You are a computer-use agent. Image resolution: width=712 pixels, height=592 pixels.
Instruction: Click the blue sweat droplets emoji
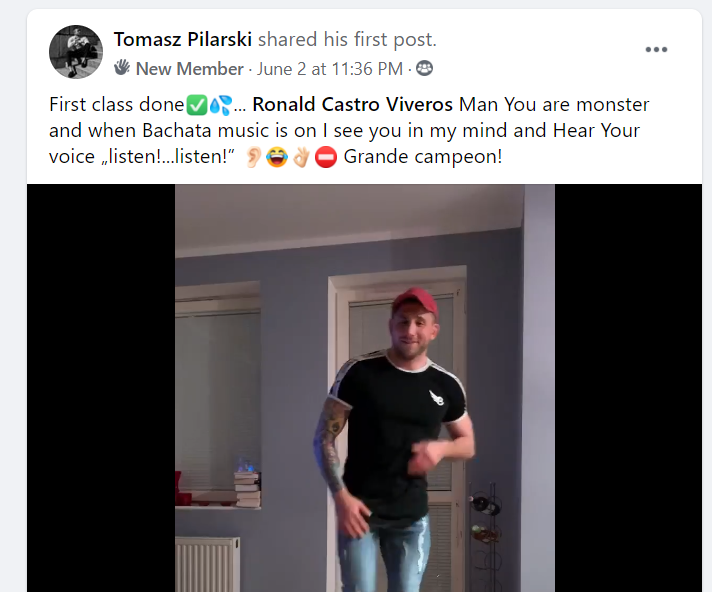coord(220,105)
